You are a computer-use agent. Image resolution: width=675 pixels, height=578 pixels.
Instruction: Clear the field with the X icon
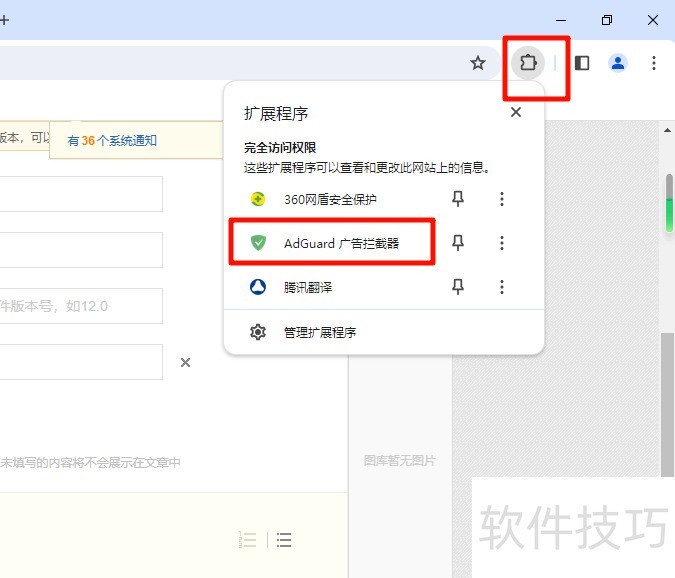point(186,362)
